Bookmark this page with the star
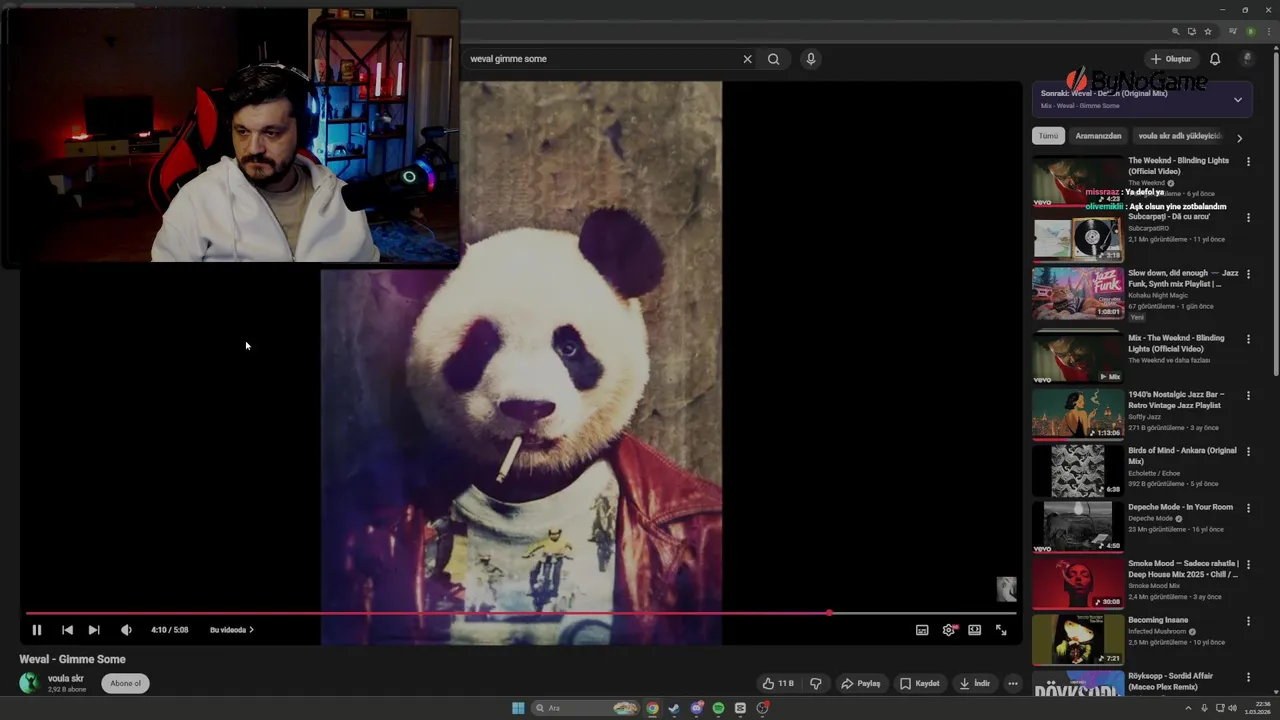1280x720 pixels. (1208, 32)
